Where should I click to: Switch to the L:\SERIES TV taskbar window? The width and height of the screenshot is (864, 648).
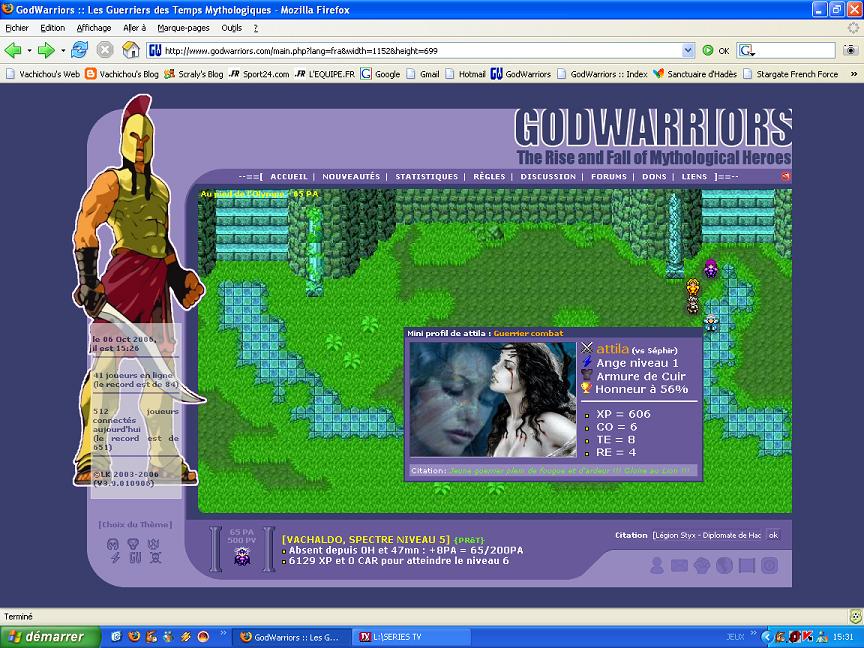coord(410,637)
